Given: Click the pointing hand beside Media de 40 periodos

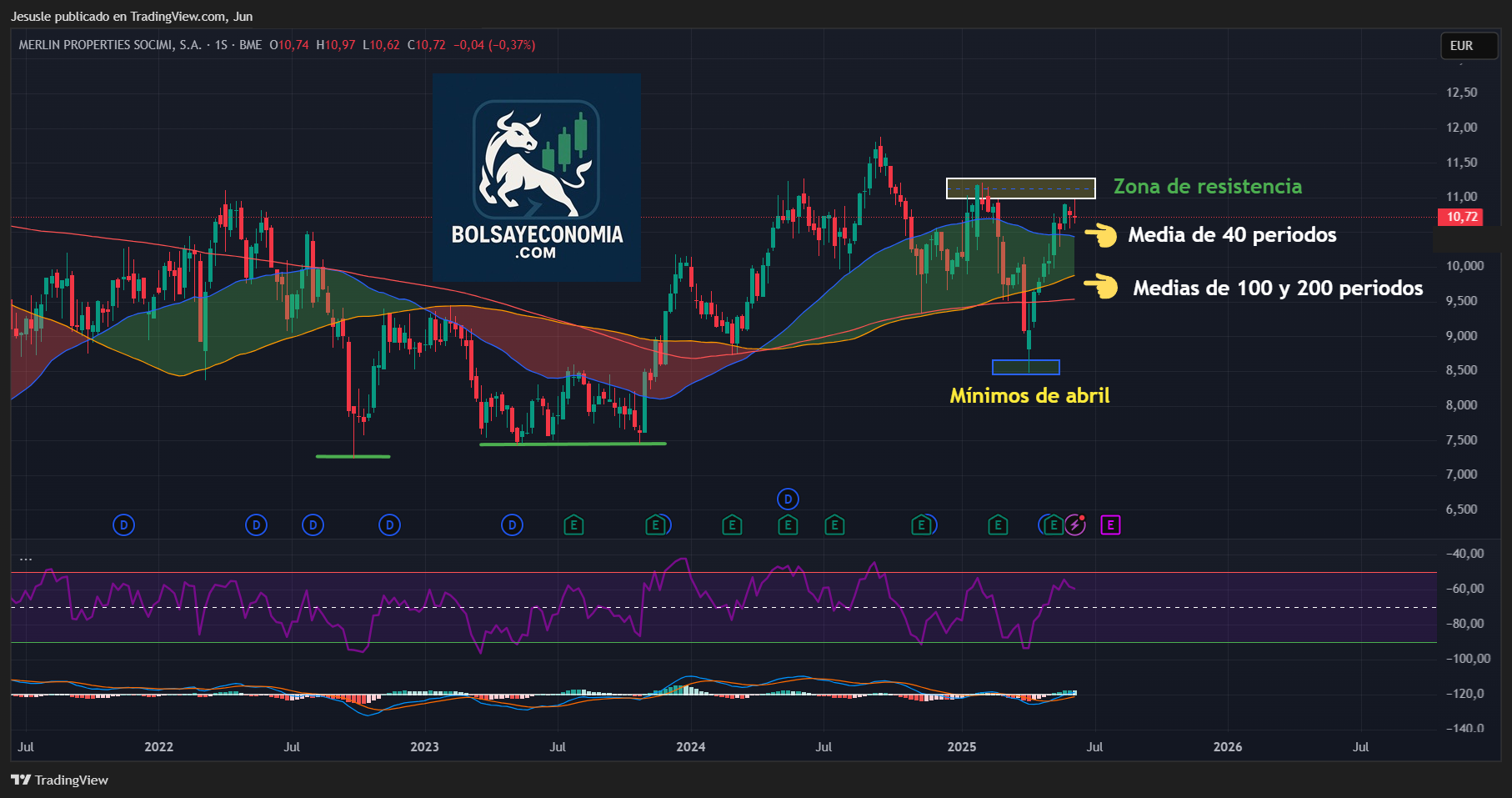Looking at the screenshot, I should (1101, 235).
